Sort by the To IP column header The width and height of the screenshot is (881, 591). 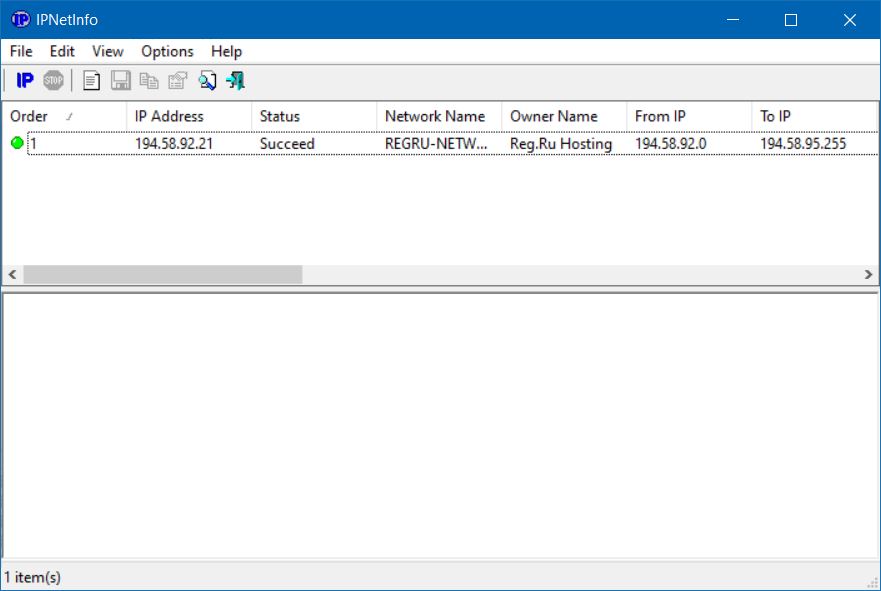[814, 116]
